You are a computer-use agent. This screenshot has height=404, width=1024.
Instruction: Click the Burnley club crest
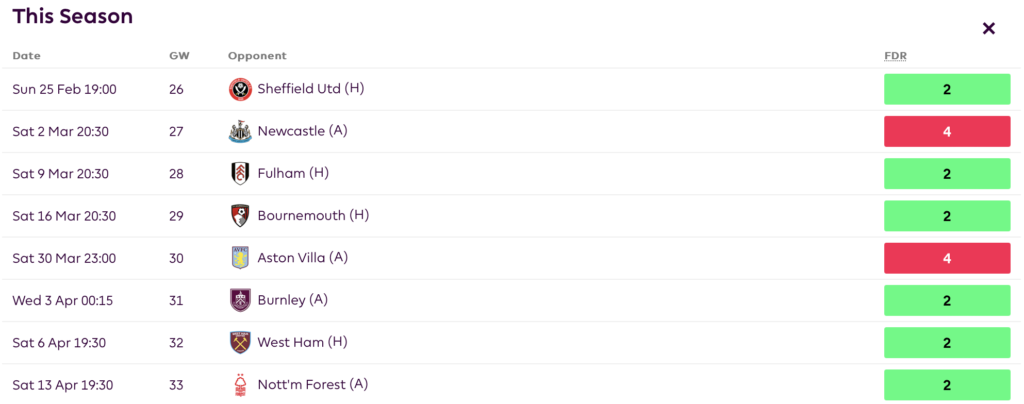click(x=240, y=300)
